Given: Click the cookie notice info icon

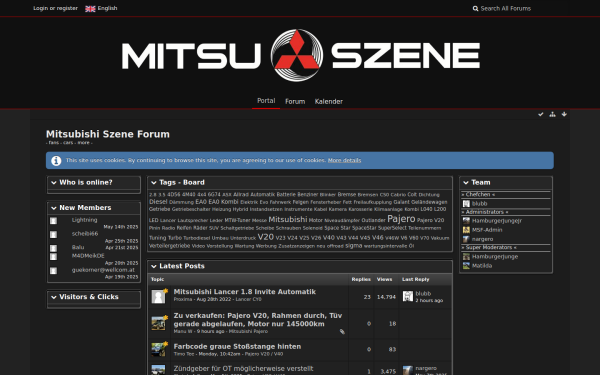Looking at the screenshot, I should (56, 161).
